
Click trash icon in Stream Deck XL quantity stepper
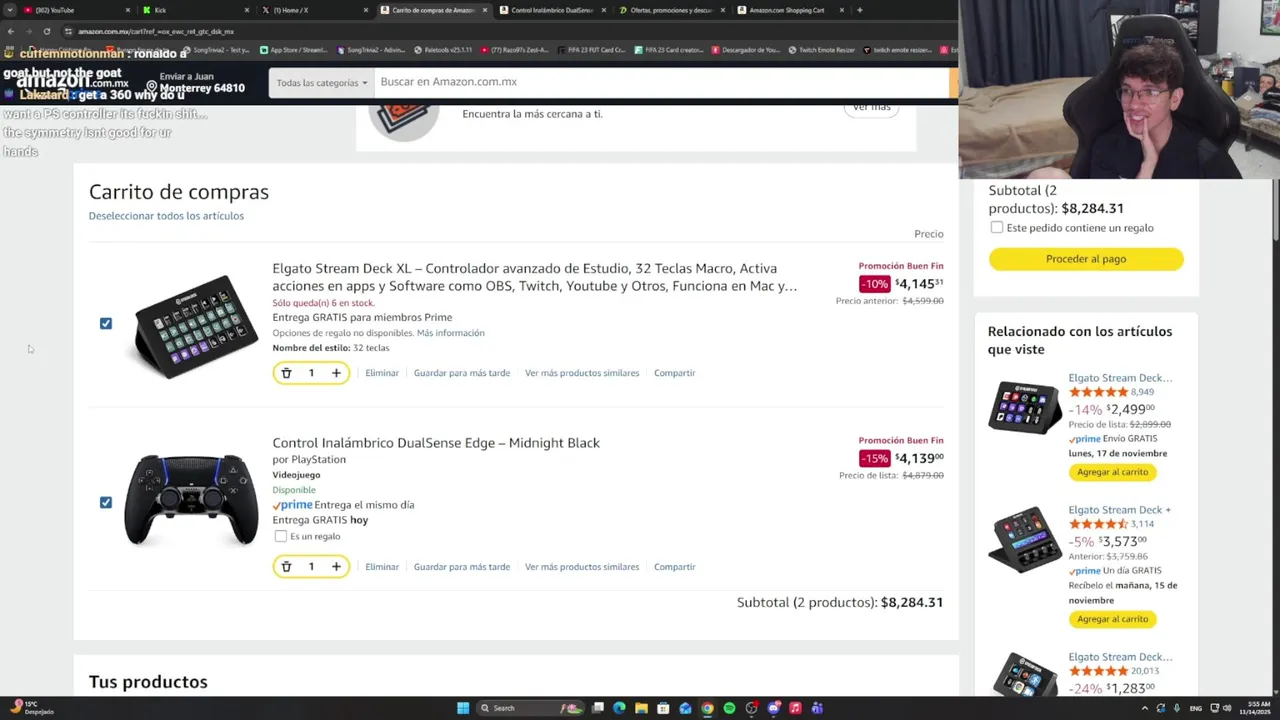point(286,373)
